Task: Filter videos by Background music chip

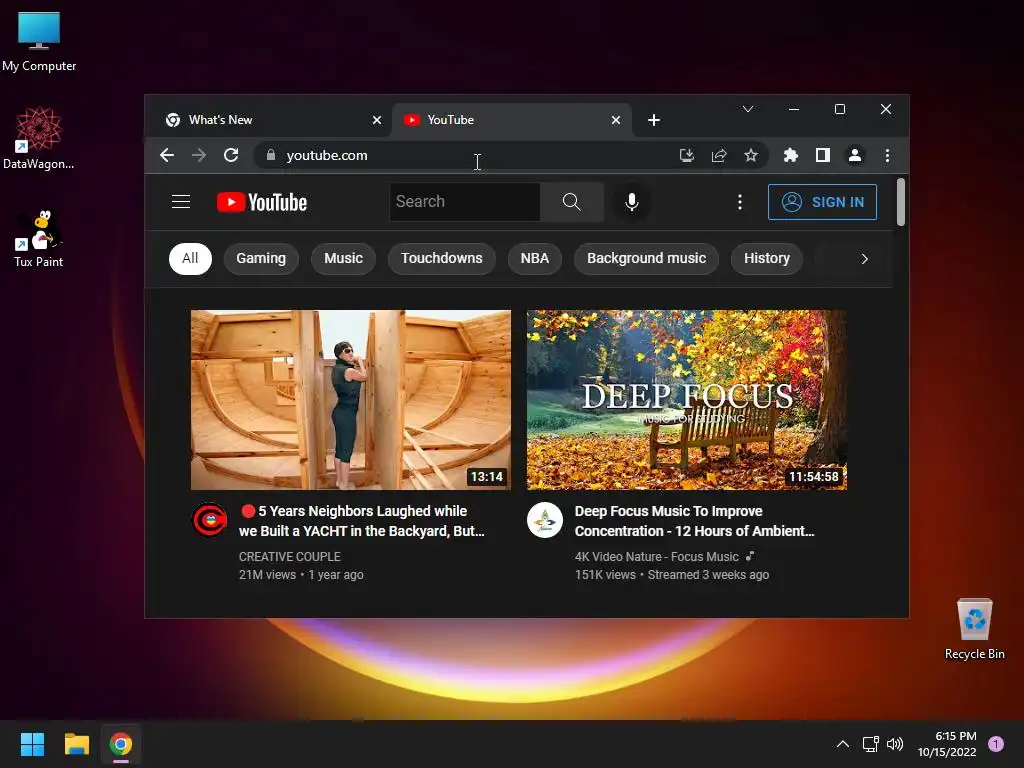Action: point(646,259)
